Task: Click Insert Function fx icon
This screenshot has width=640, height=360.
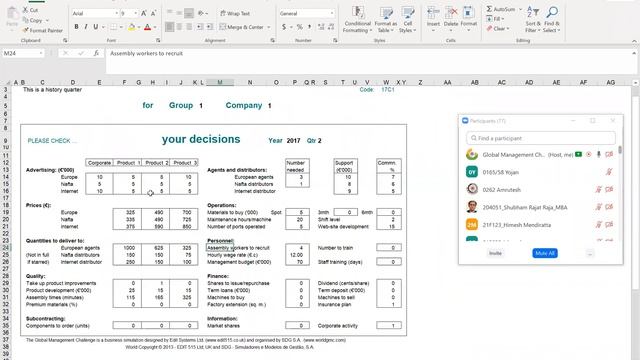Action: click(96, 53)
